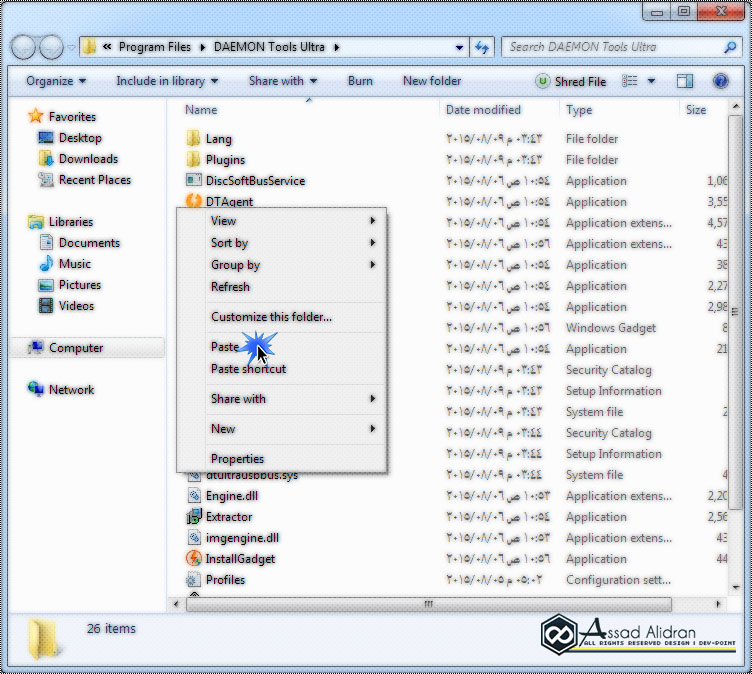Expand the DAEMON Tools Ultra breadcrumb arrow
This screenshot has height=674, width=752.
[x=337, y=47]
